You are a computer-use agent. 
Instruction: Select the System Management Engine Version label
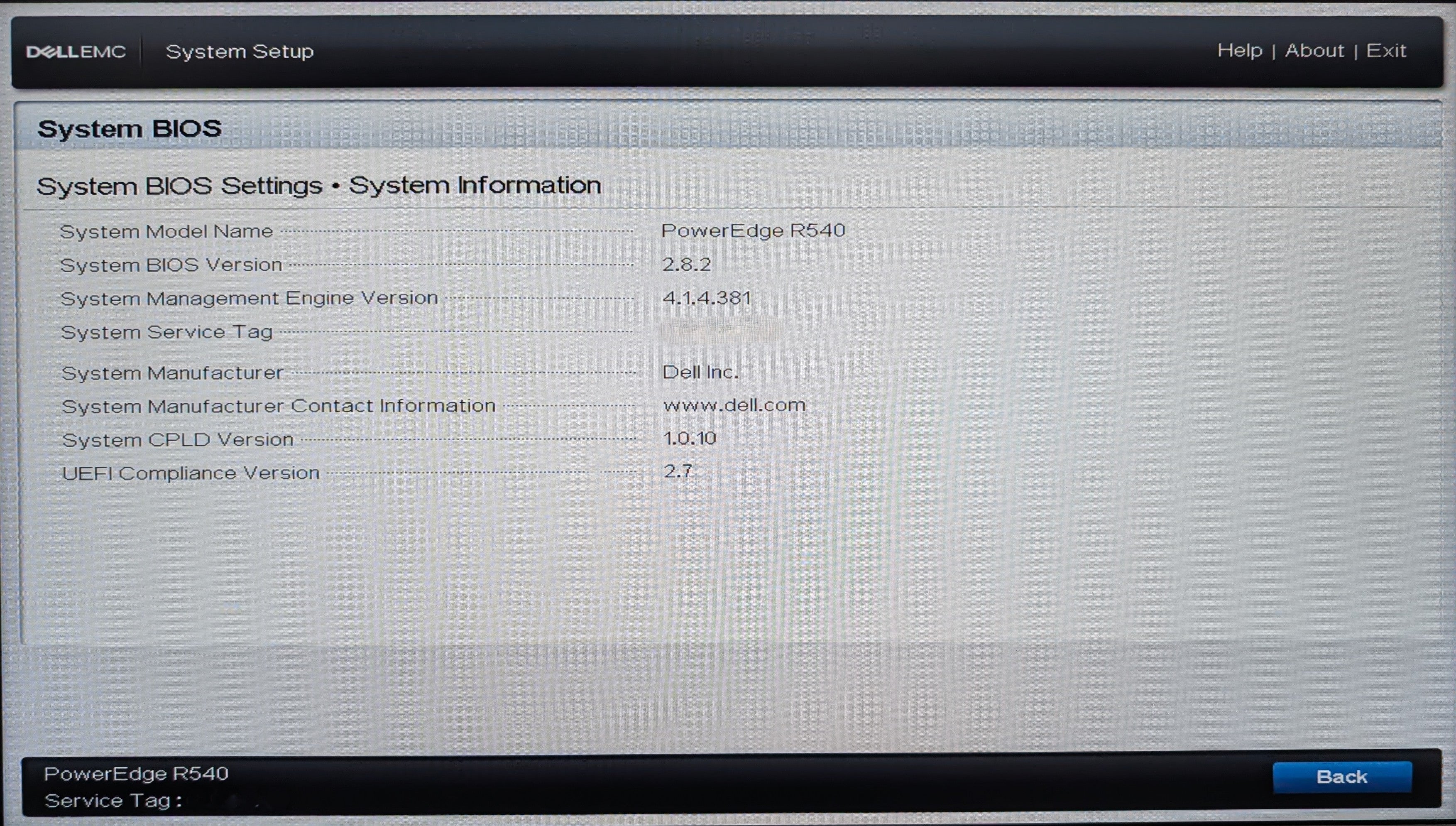[x=249, y=299]
